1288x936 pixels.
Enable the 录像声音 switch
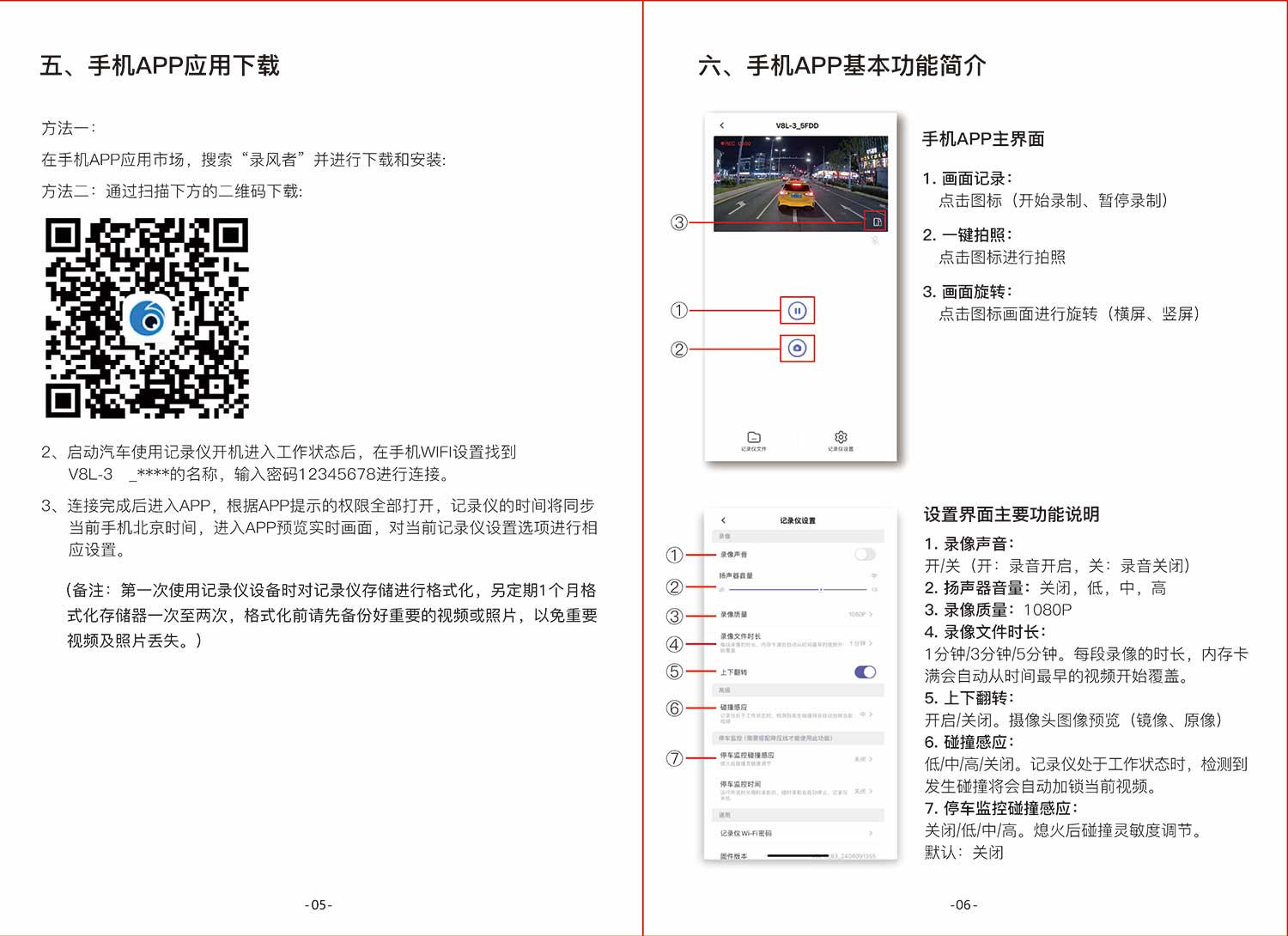pyautogui.click(x=865, y=555)
